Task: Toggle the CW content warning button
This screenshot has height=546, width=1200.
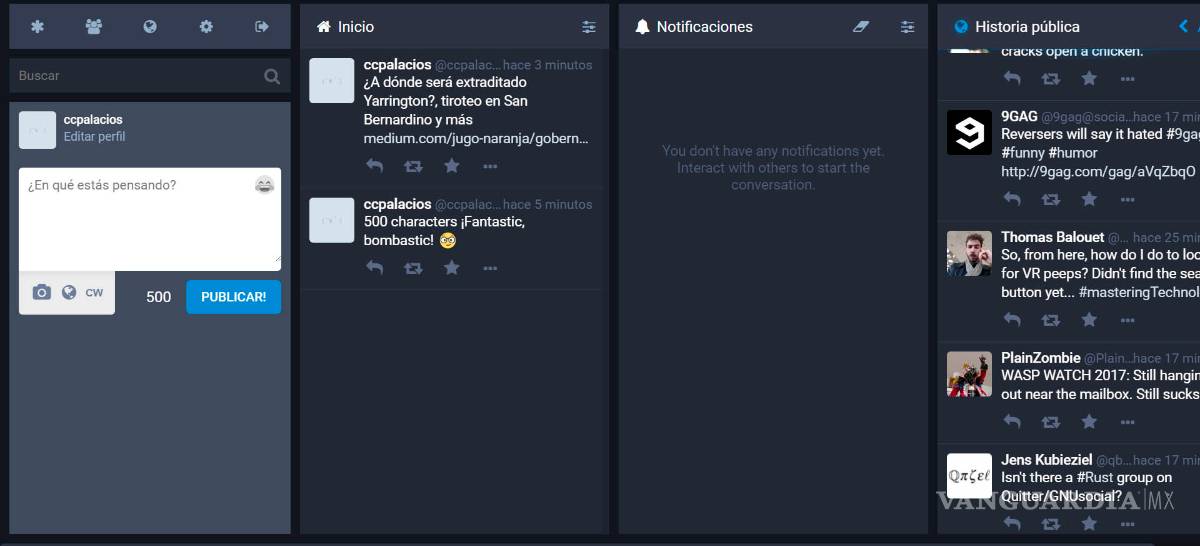Action: tap(94, 293)
